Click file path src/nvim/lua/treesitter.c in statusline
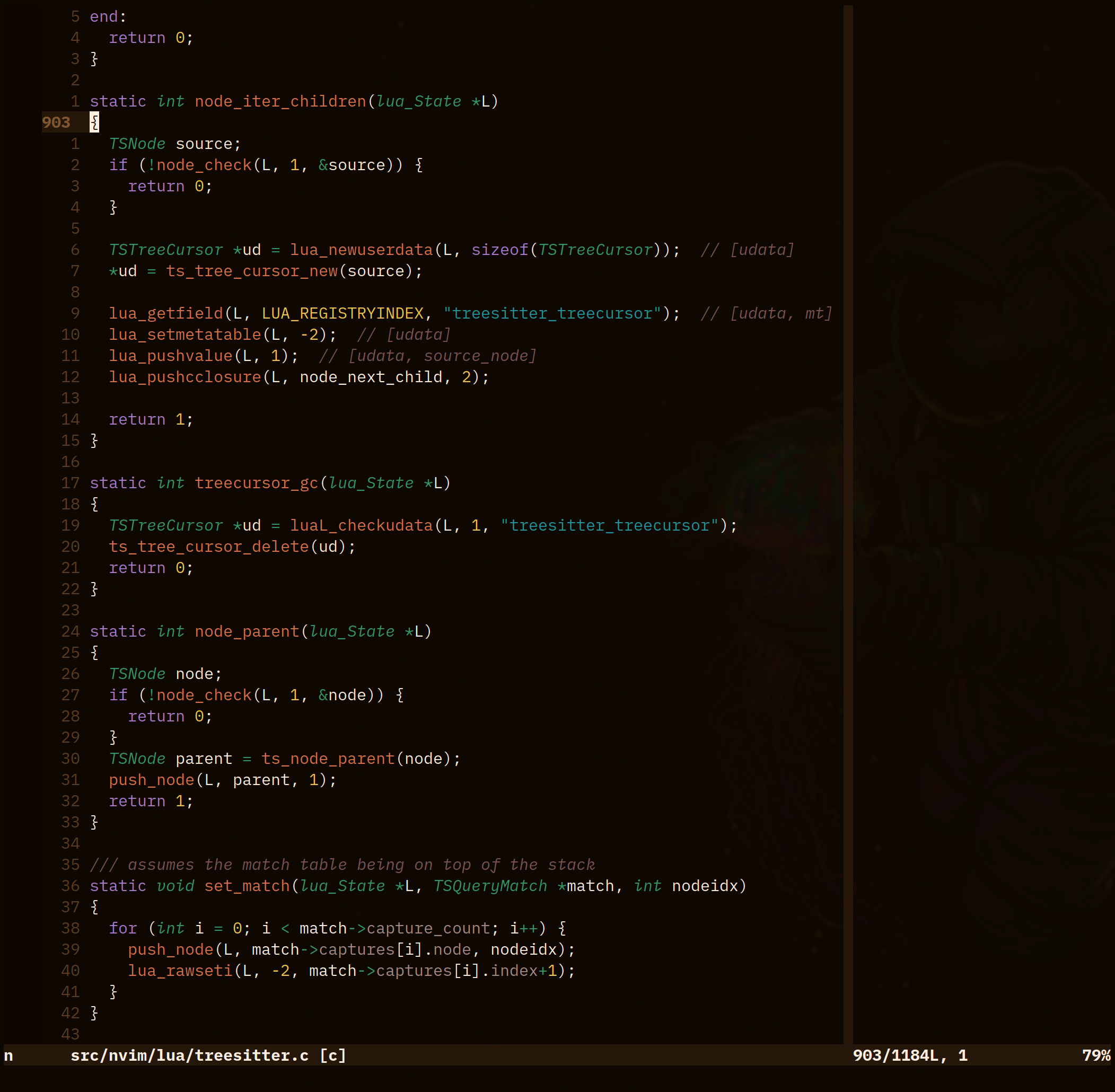 click(x=189, y=1056)
